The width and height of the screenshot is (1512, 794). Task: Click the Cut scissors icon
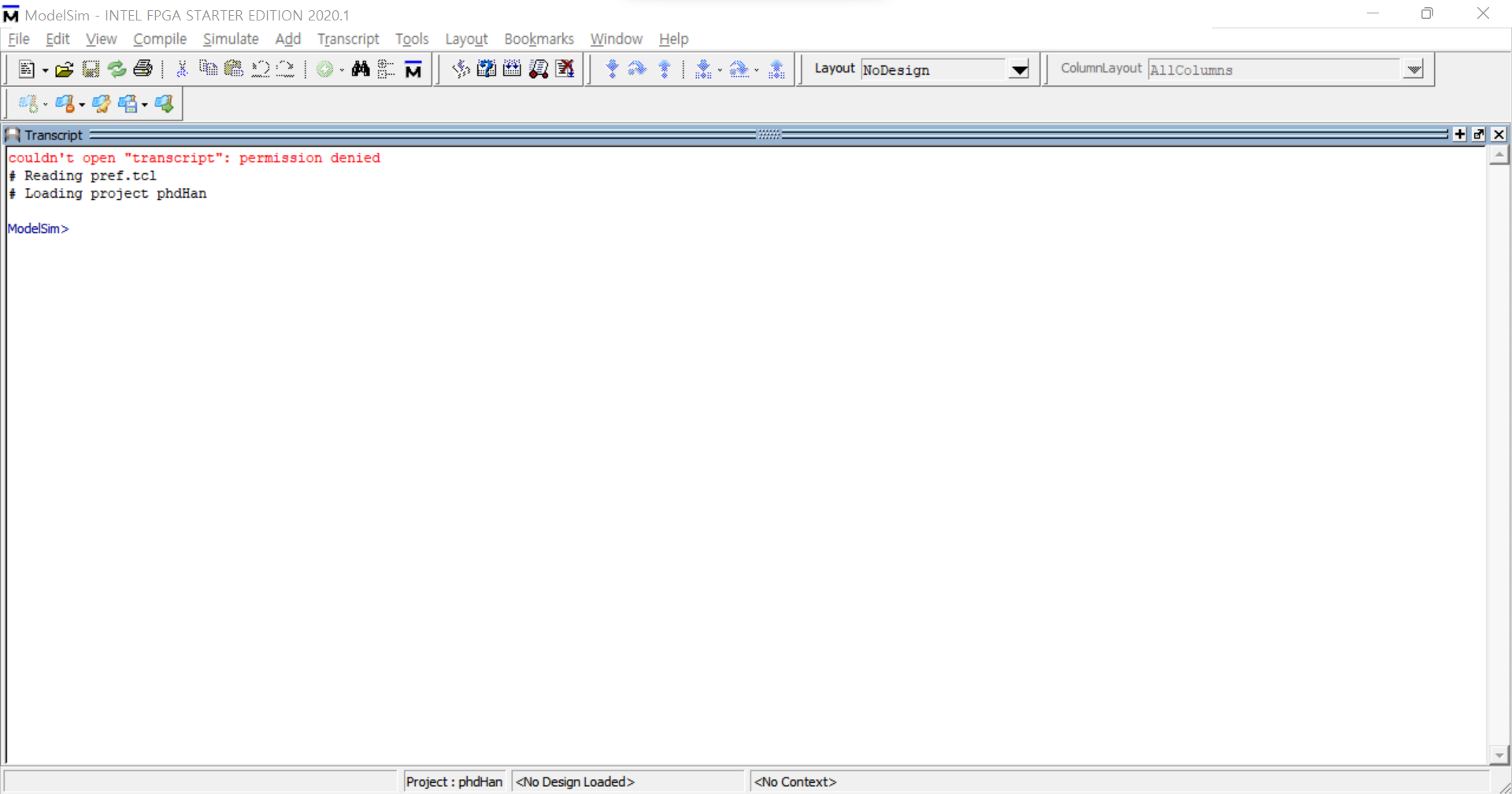click(x=182, y=69)
